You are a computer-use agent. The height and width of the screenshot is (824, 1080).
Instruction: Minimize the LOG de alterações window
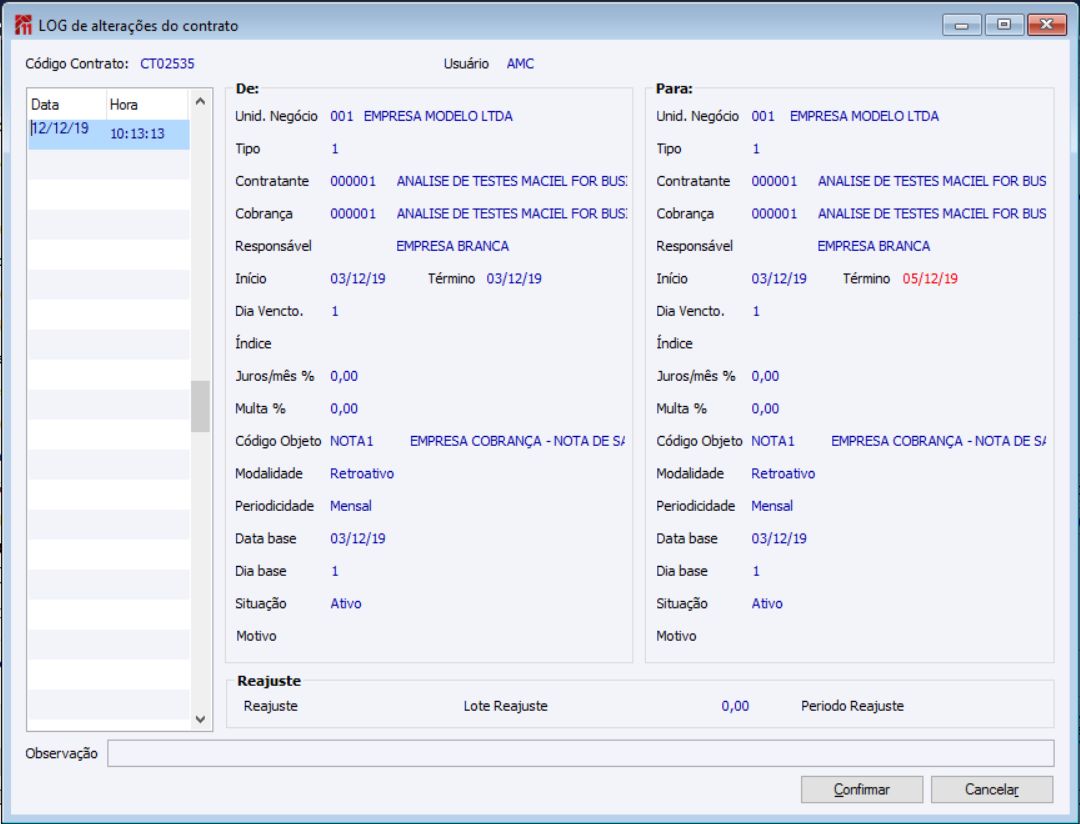point(961,25)
